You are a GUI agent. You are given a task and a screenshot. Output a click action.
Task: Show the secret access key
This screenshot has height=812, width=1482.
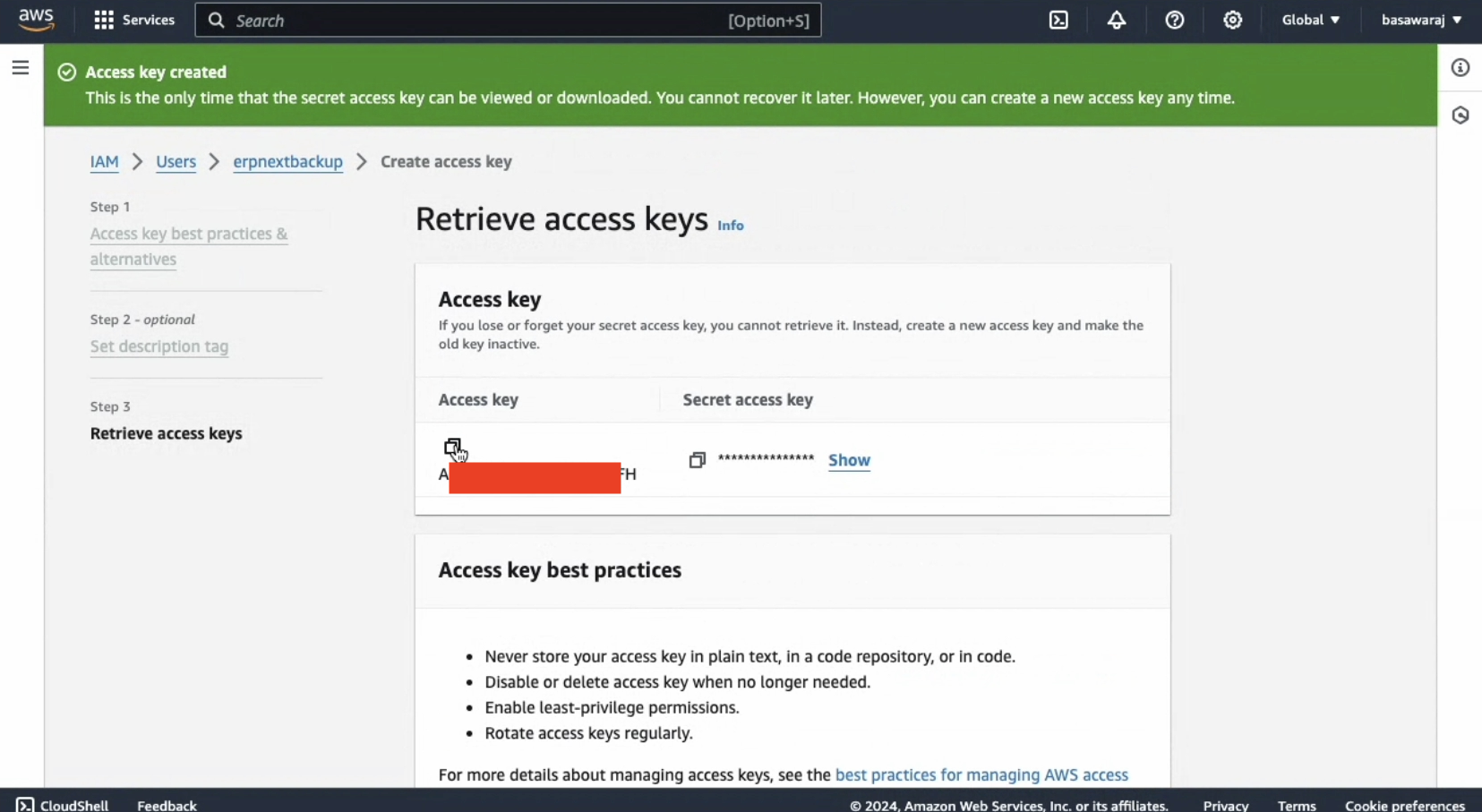(849, 460)
